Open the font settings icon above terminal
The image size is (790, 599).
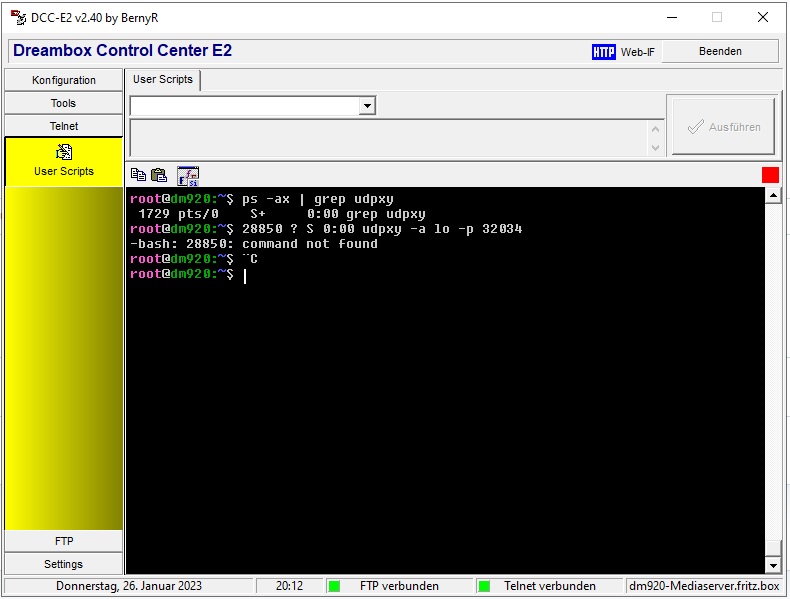pyautogui.click(x=188, y=176)
